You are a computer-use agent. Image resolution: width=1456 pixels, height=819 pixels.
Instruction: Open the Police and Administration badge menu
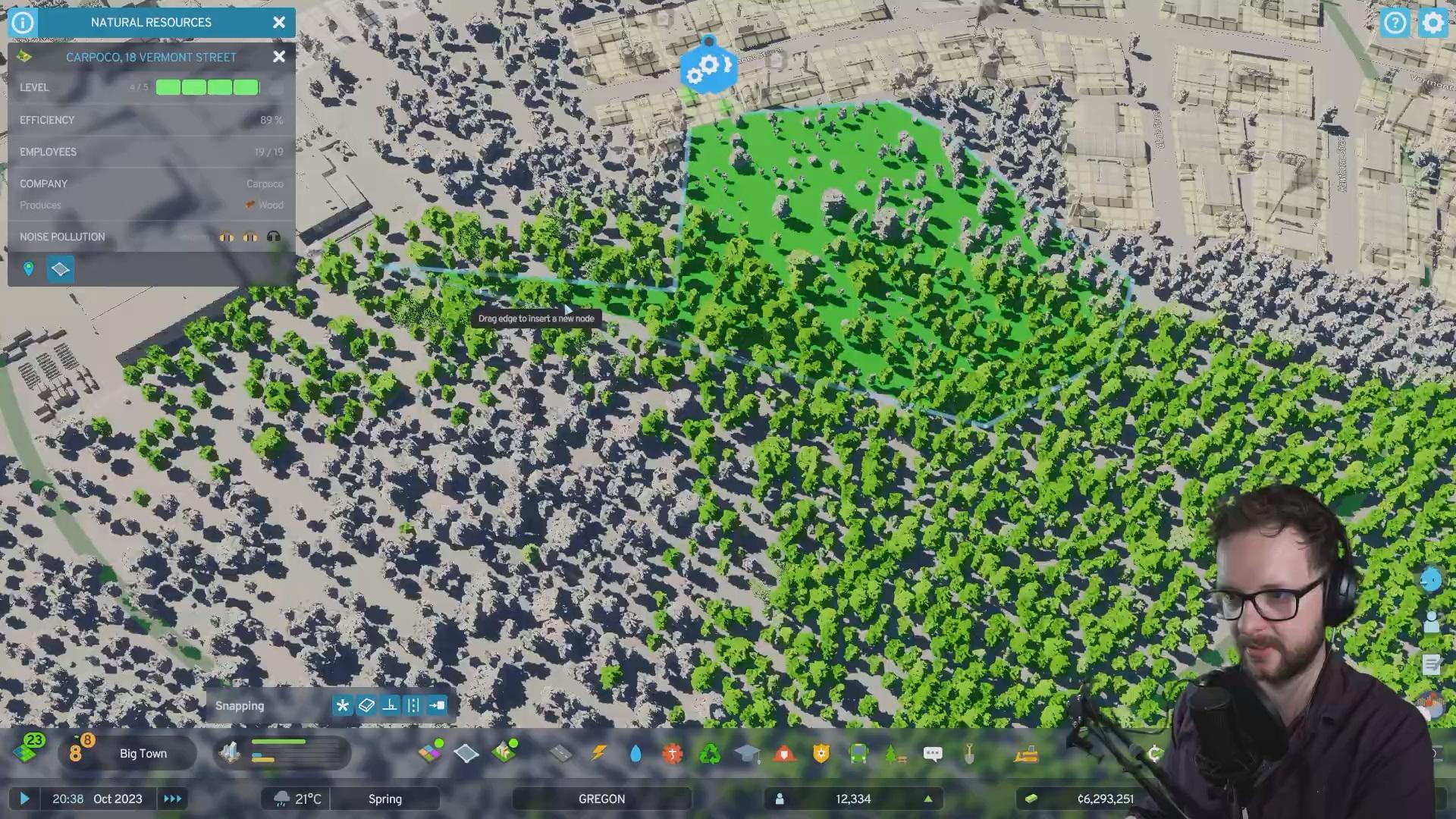(821, 753)
